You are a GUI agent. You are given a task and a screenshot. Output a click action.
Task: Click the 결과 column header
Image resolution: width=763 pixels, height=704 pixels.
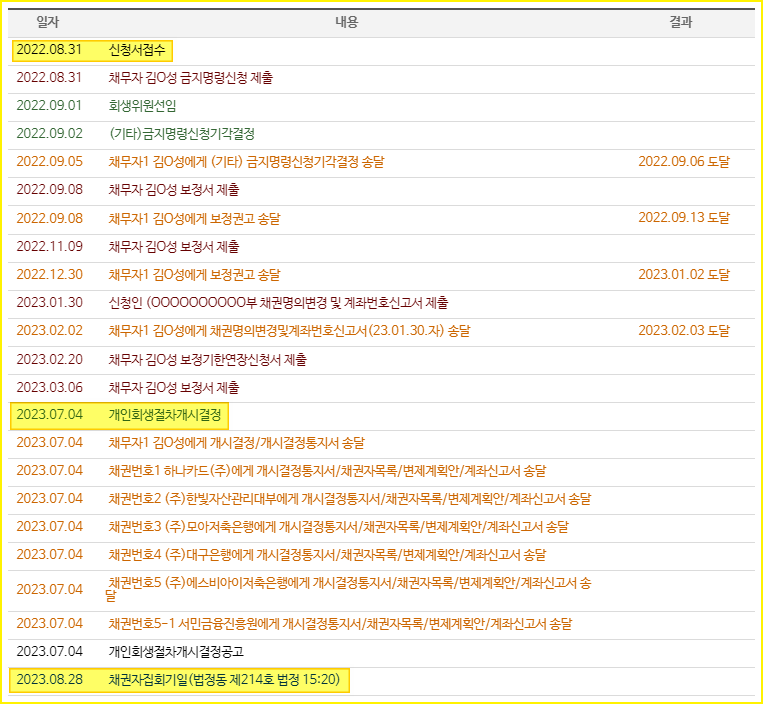[680, 22]
